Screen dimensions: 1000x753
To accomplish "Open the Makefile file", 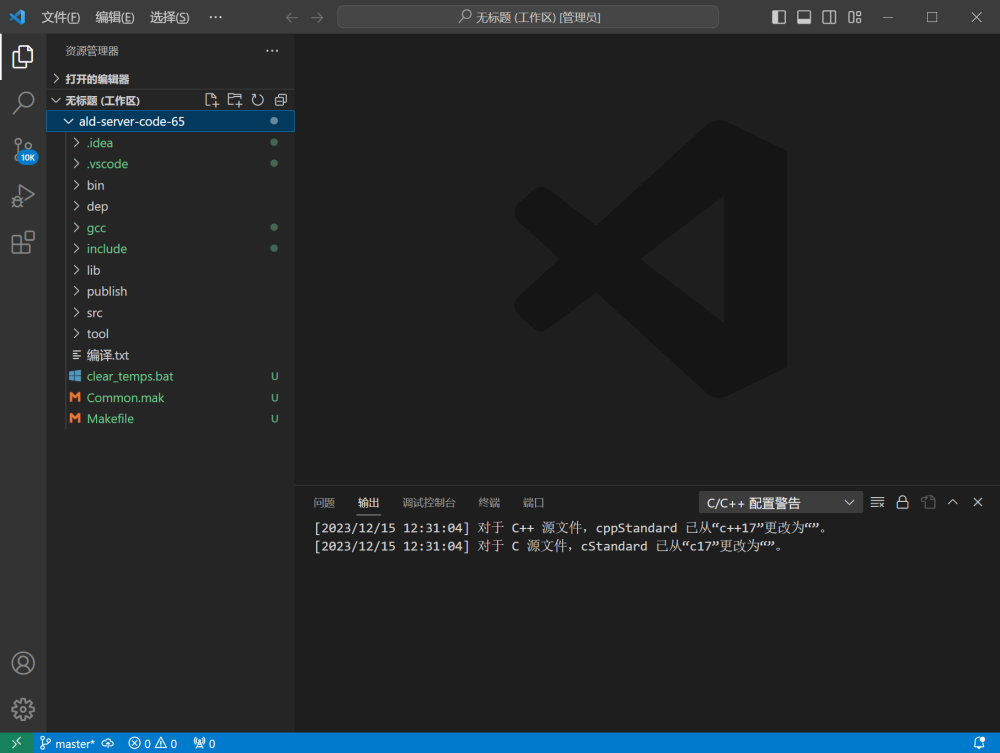I will point(110,419).
